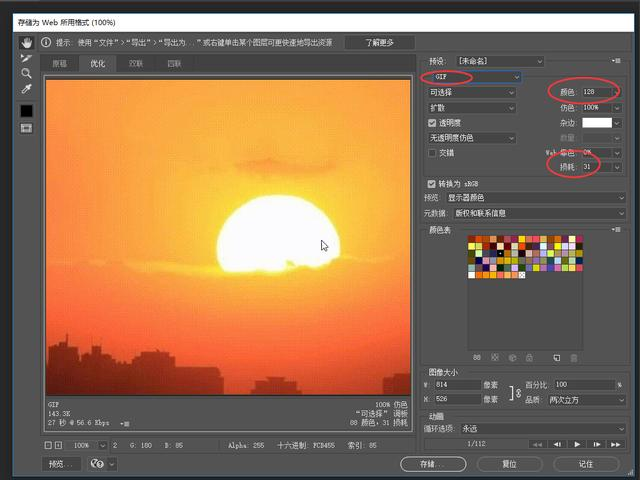Open the color table panel menu icon
Image resolution: width=640 pixels, height=480 pixels.
click(x=616, y=230)
